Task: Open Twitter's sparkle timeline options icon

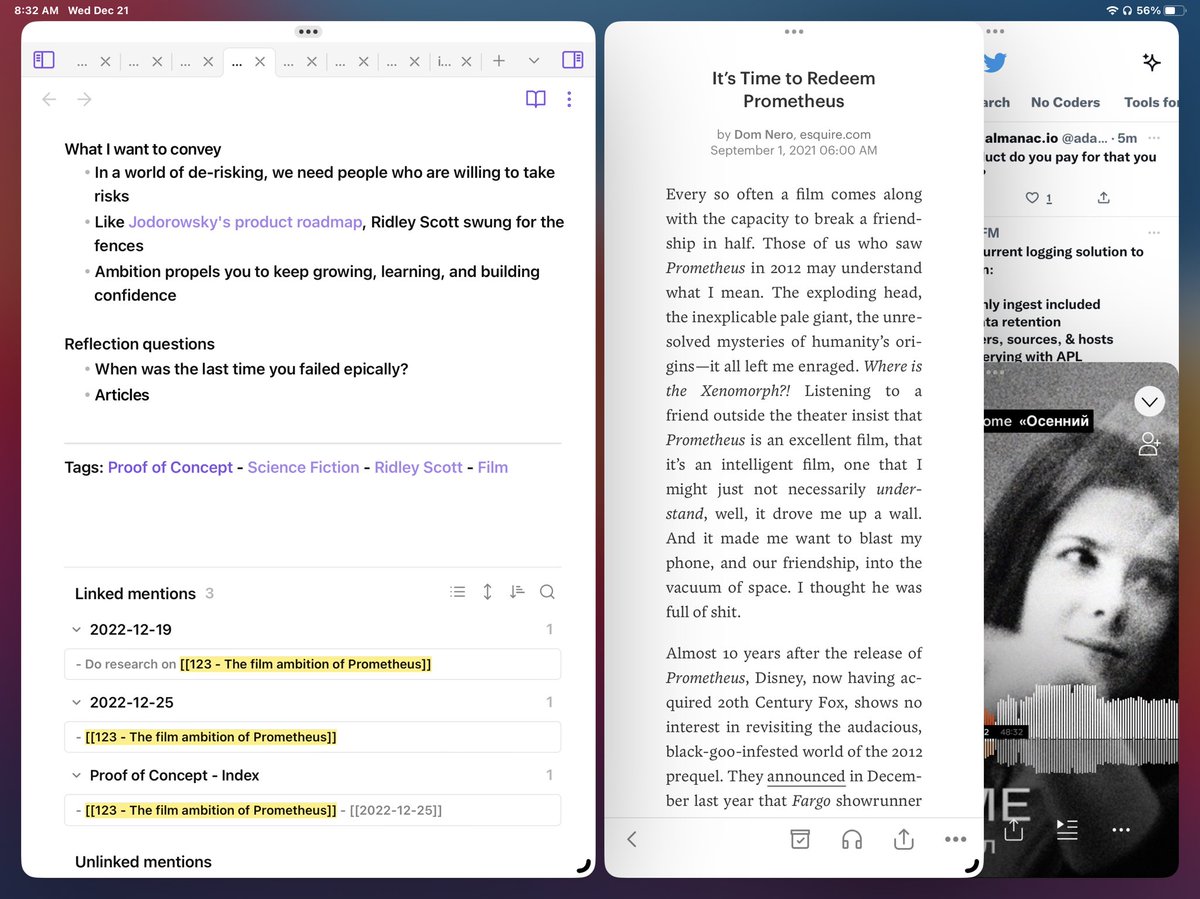Action: pyautogui.click(x=1151, y=62)
